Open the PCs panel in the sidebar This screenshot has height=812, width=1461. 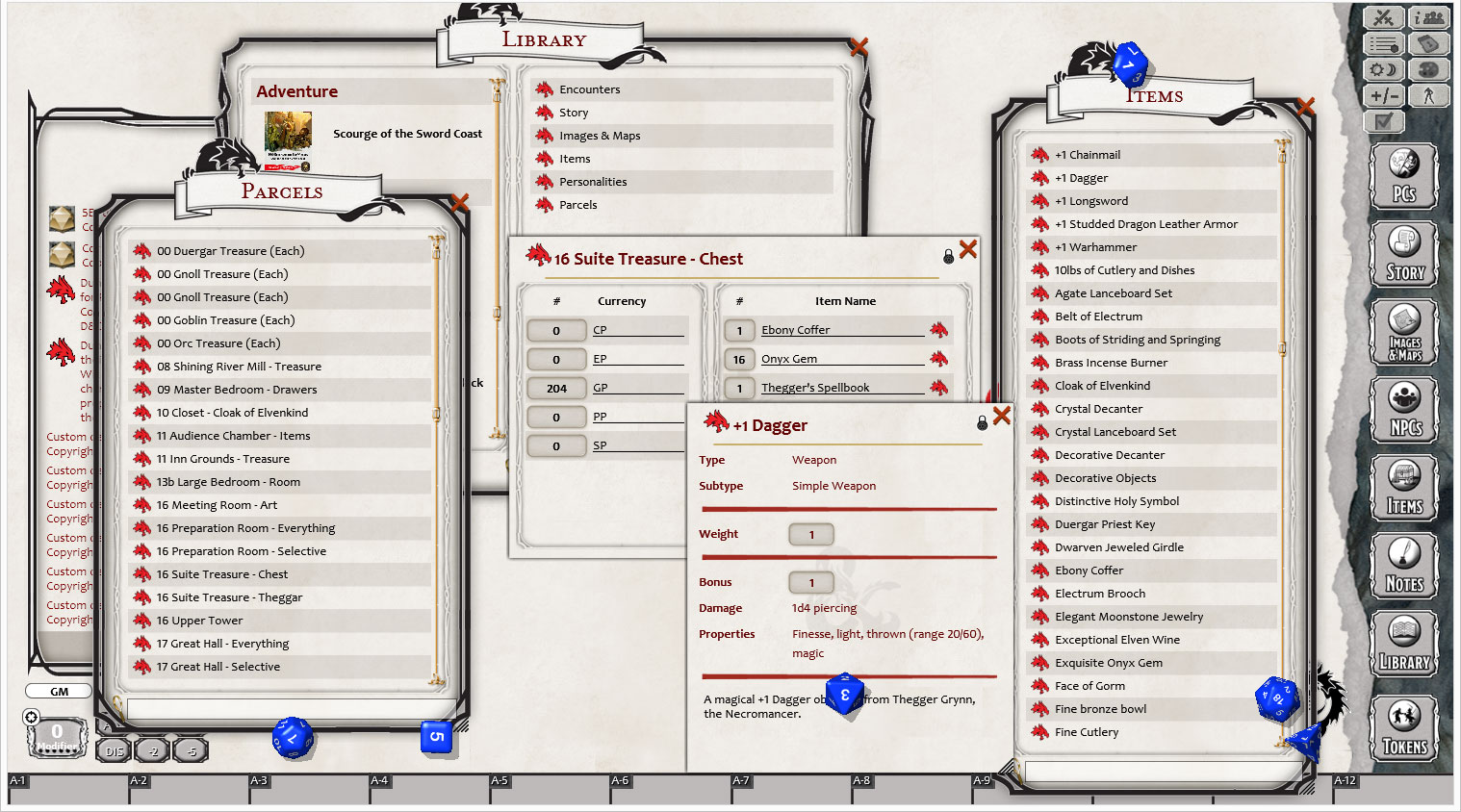(x=1403, y=175)
